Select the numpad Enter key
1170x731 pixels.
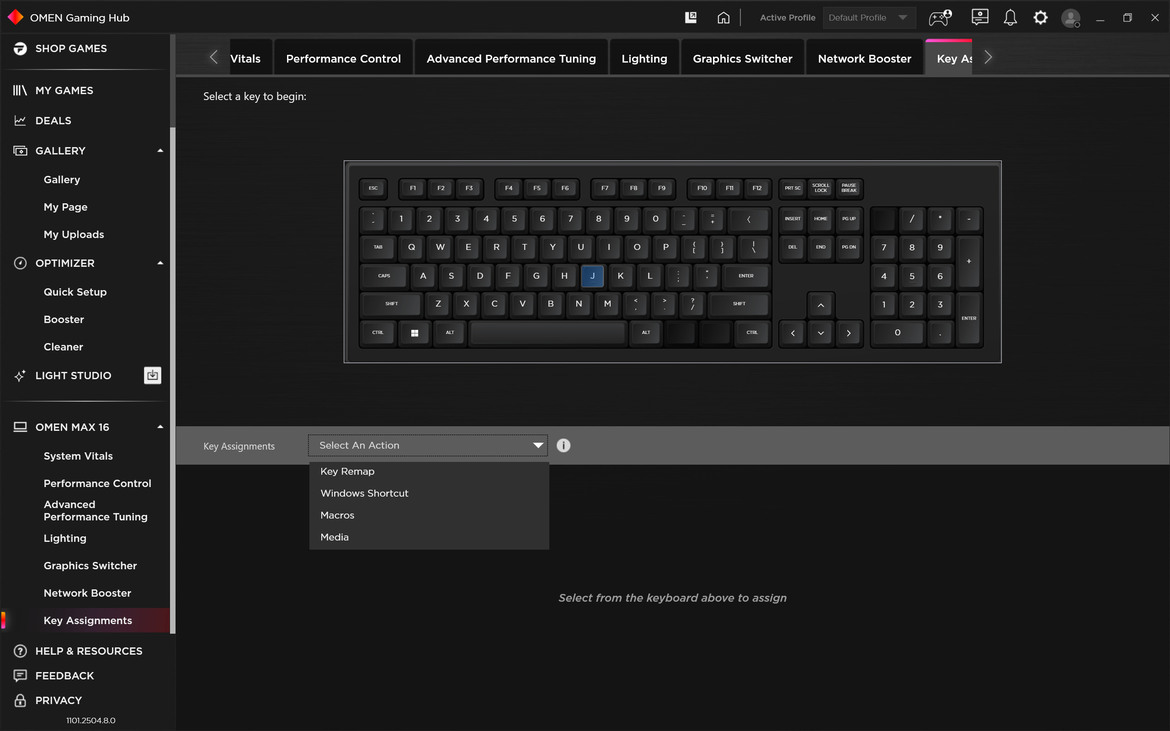(x=969, y=319)
